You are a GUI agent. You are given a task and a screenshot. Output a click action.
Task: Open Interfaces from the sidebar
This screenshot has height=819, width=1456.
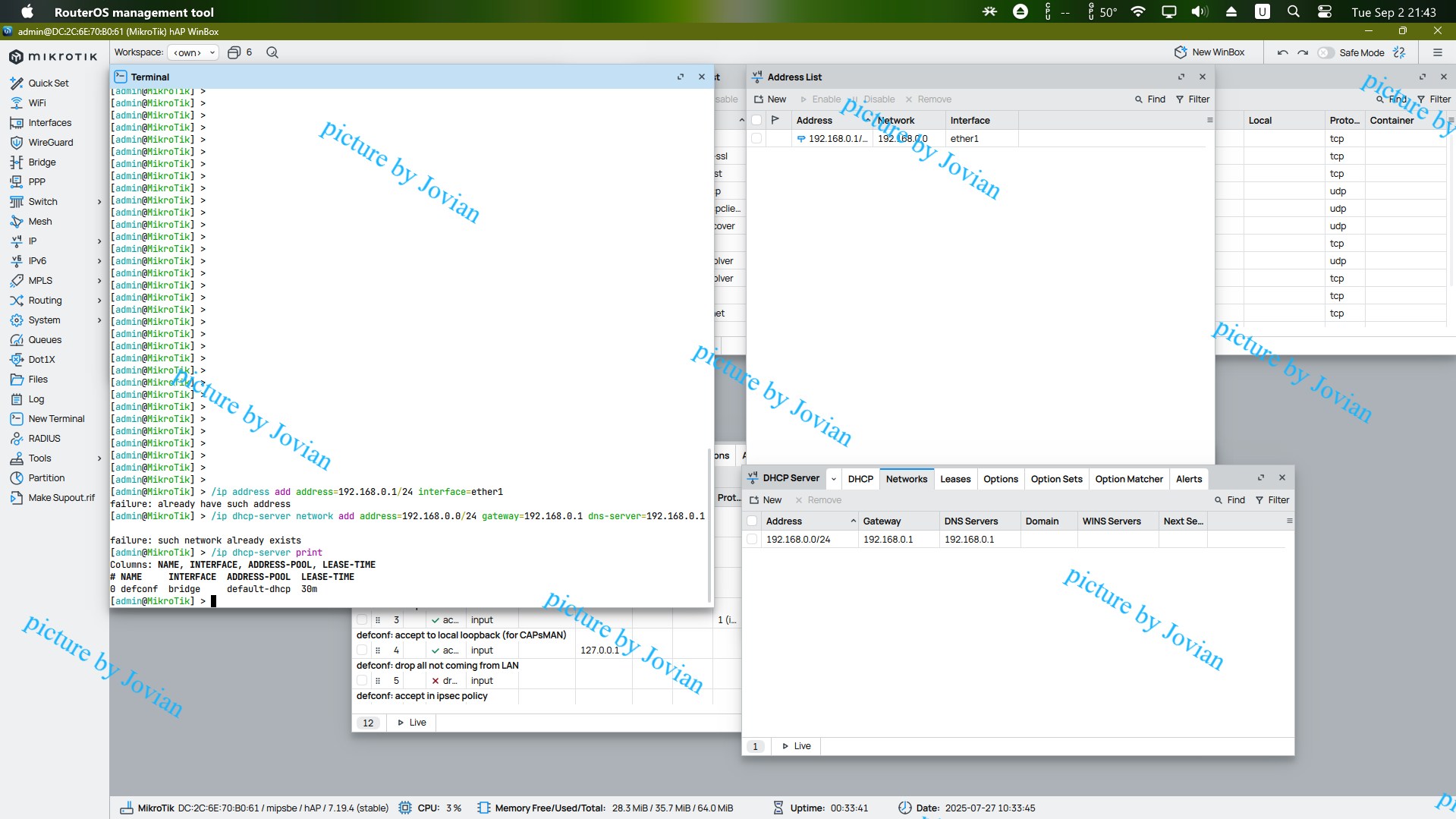coord(50,123)
